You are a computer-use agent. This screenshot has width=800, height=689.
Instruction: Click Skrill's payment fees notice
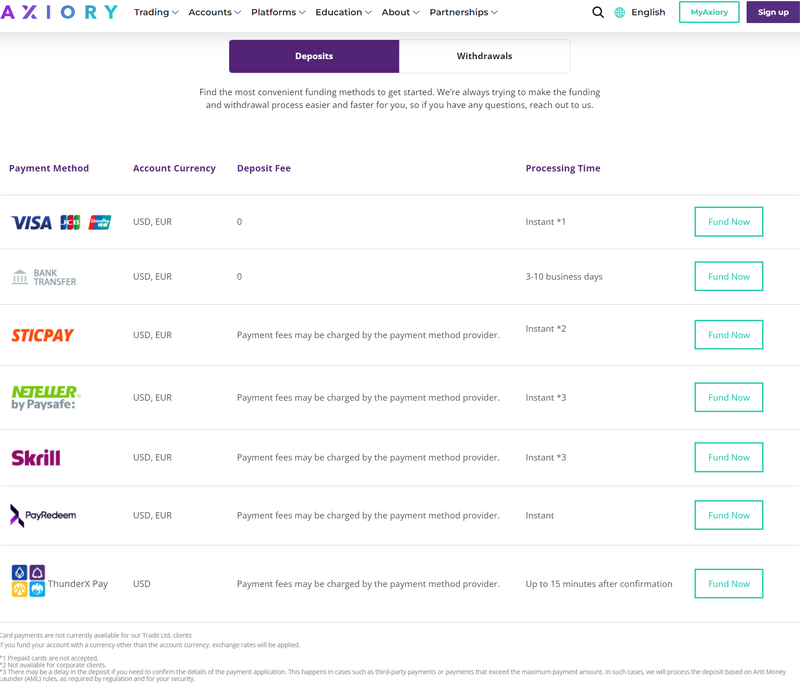point(368,458)
